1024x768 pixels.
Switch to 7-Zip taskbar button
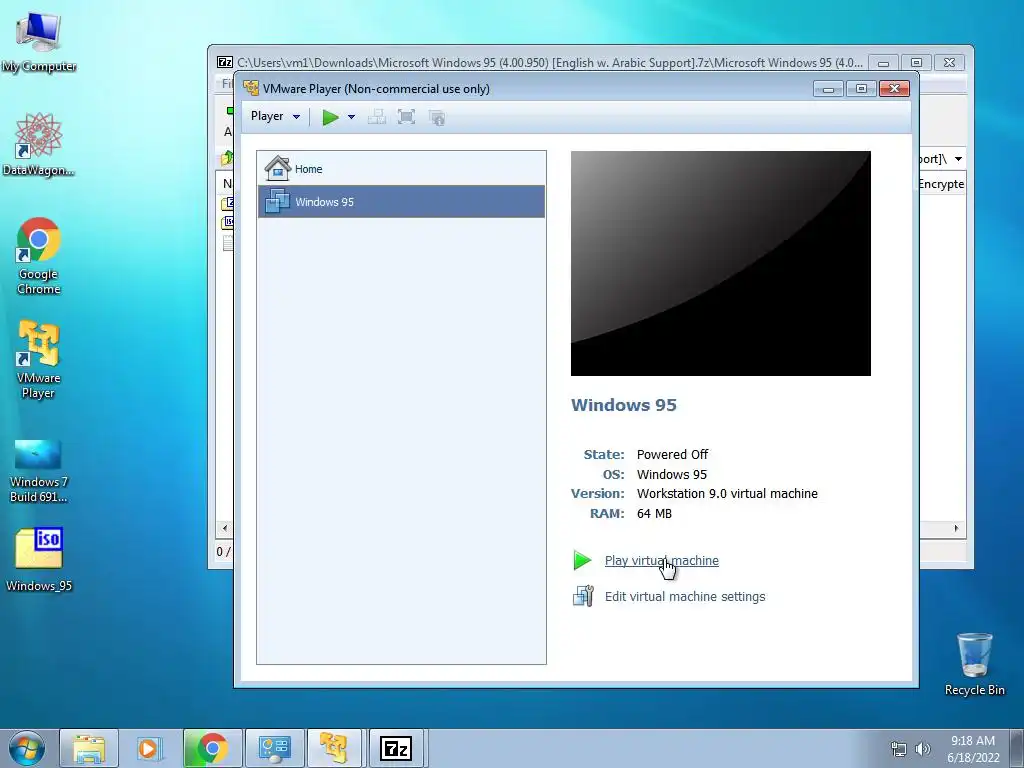pyautogui.click(x=396, y=748)
